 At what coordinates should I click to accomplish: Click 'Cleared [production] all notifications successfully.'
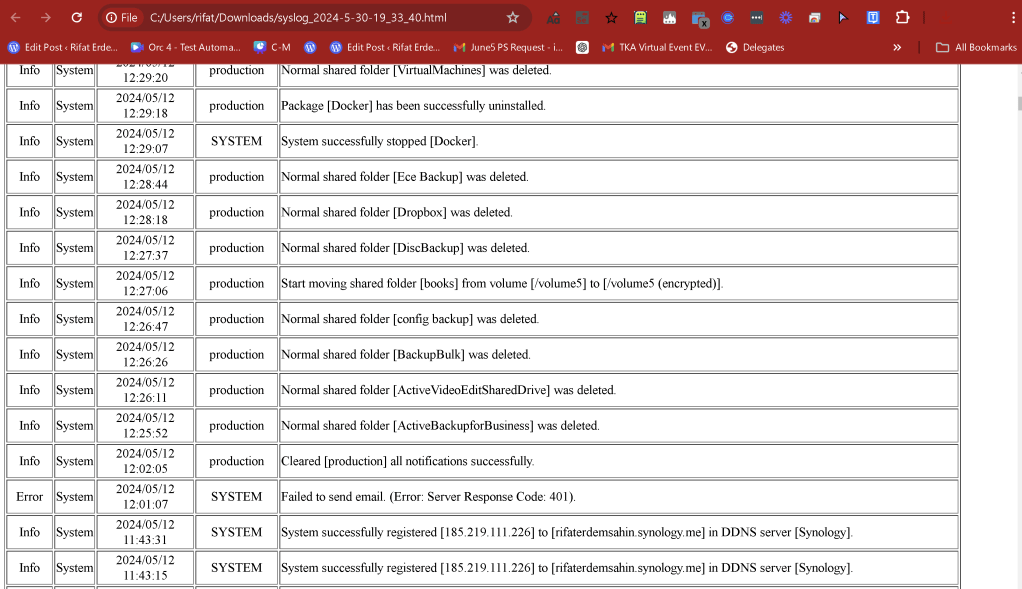(407, 461)
